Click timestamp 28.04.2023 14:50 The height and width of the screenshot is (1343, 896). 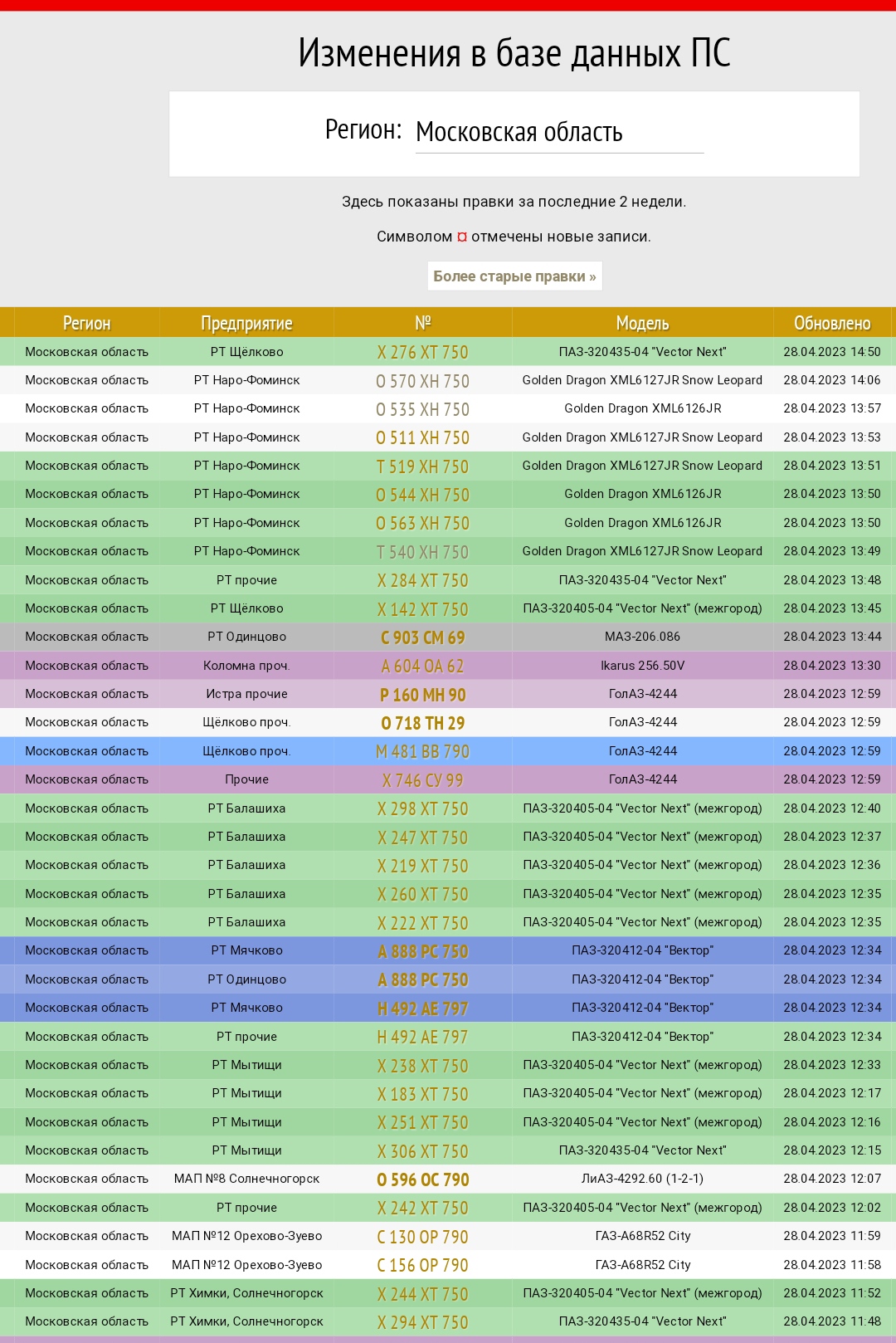coord(832,352)
